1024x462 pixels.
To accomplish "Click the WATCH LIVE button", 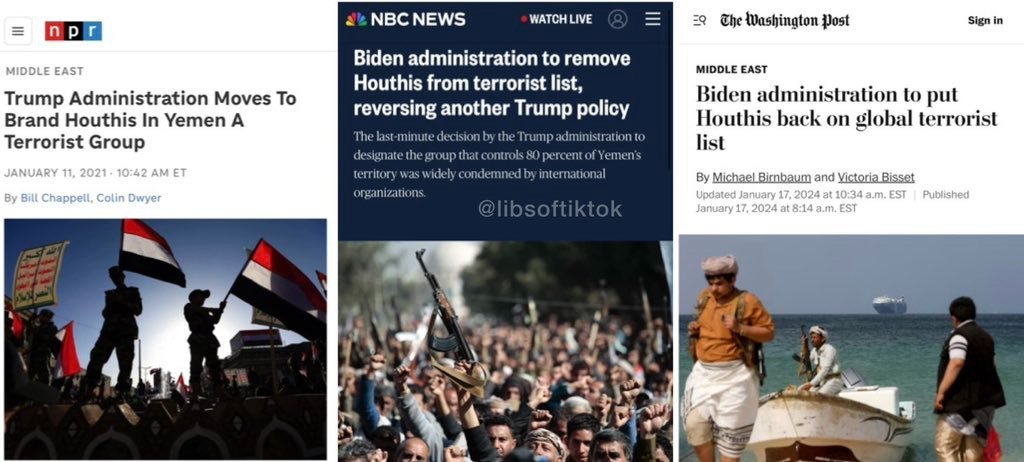I will [x=556, y=19].
